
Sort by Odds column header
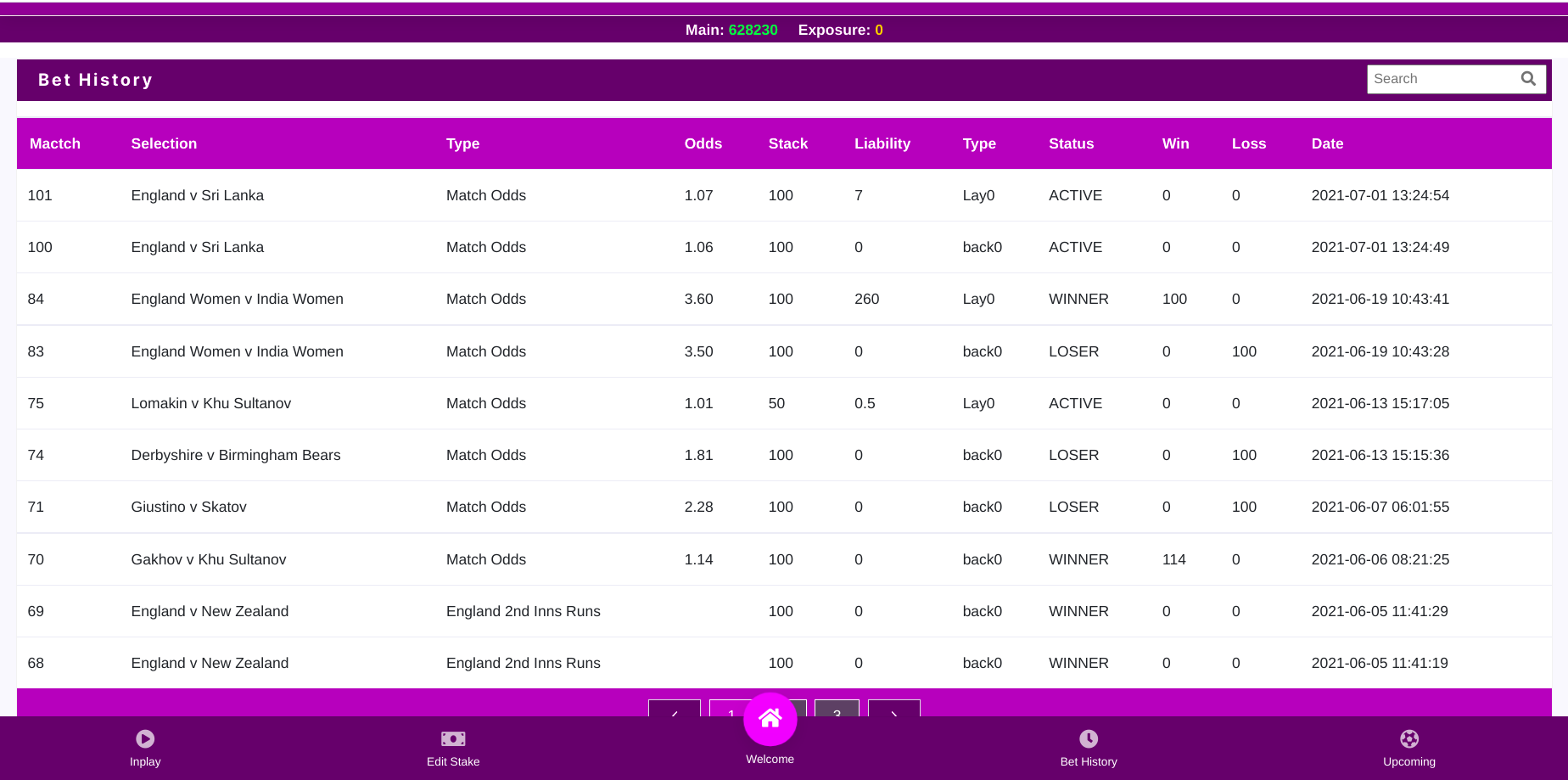[x=703, y=143]
